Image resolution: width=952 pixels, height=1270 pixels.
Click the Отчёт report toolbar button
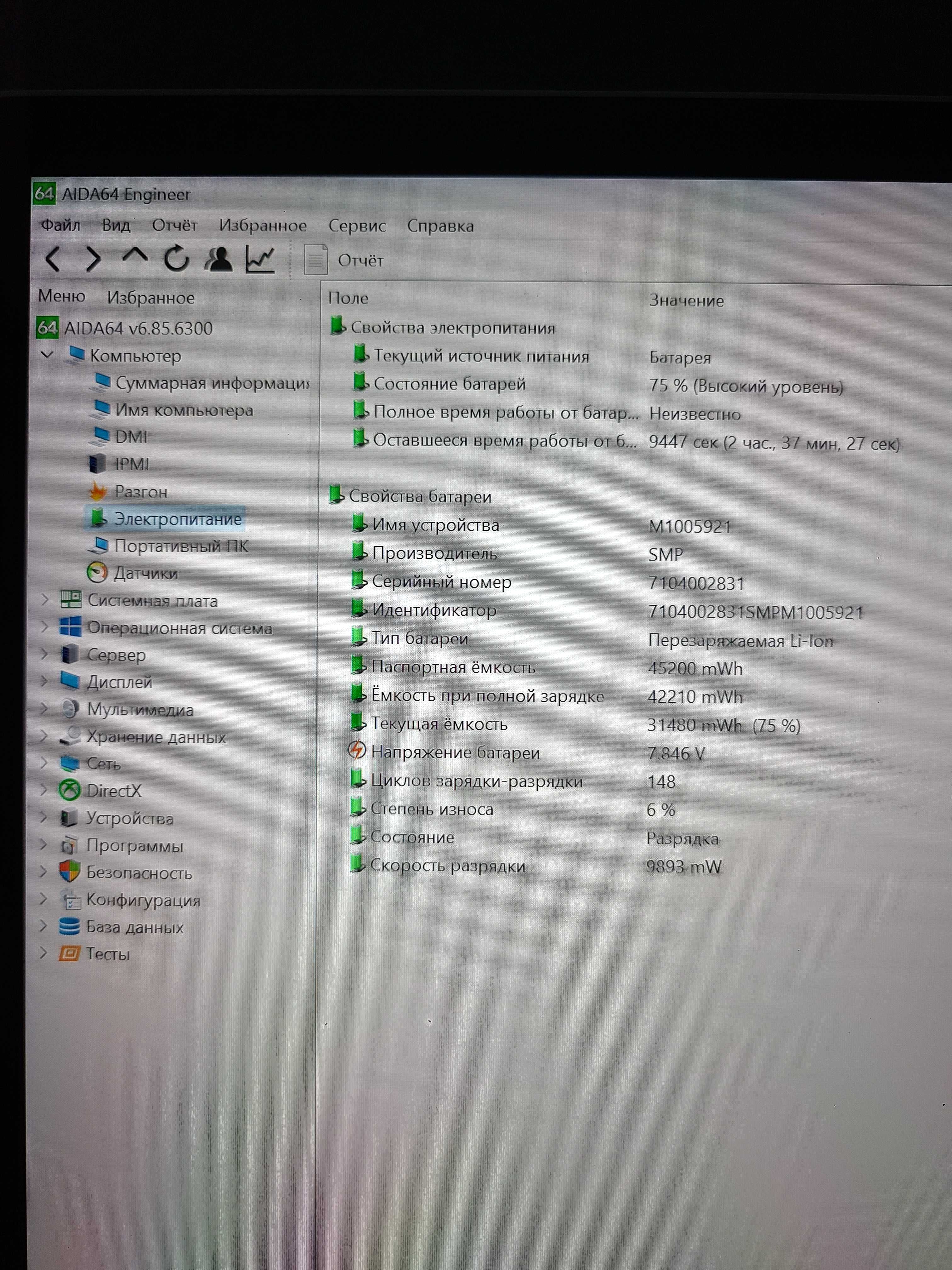(x=344, y=260)
